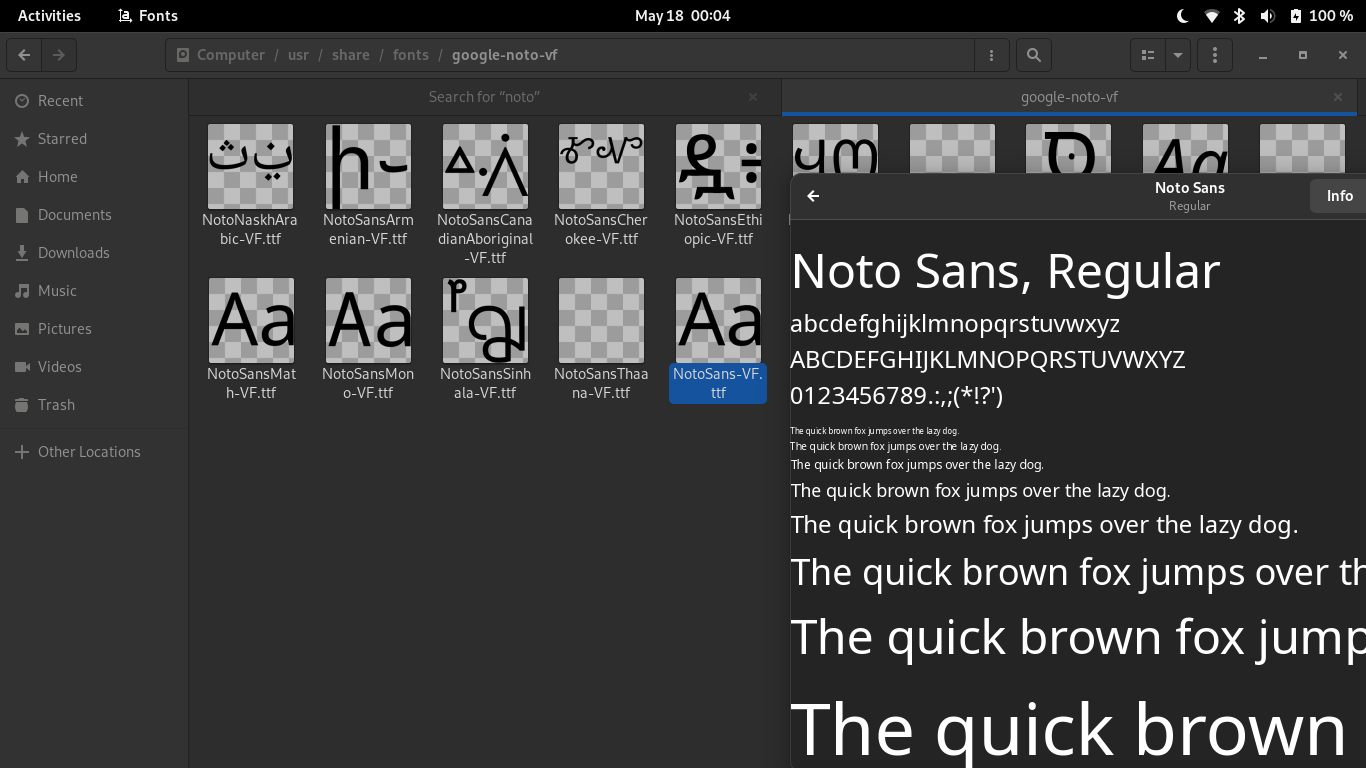This screenshot has width=1366, height=768.
Task: Click the battery 100 % indicator
Action: pos(1321,16)
